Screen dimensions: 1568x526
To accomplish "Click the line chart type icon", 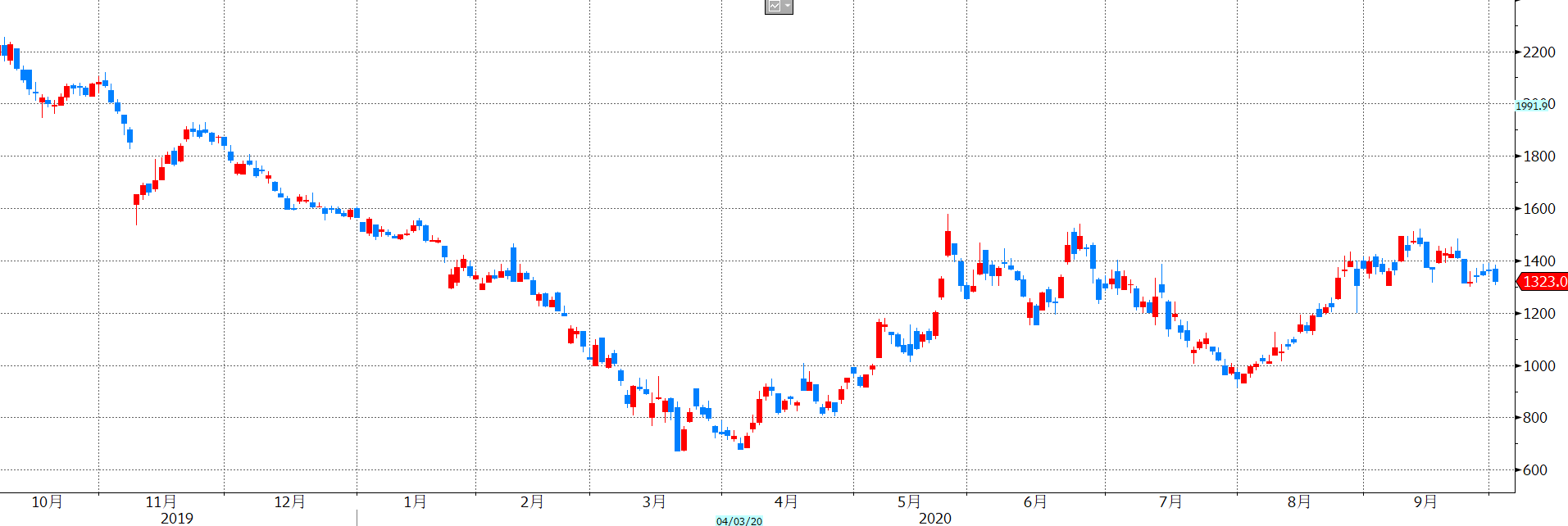I will (774, 7).
